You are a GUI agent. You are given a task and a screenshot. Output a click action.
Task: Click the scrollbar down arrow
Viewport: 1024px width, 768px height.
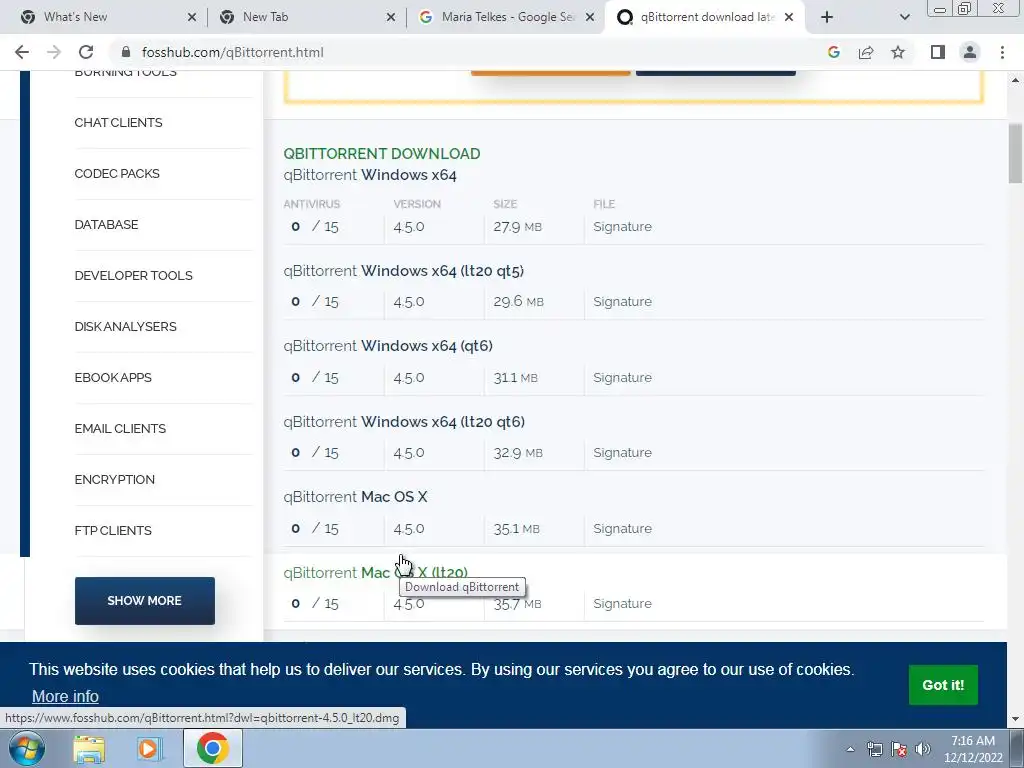(x=1015, y=719)
